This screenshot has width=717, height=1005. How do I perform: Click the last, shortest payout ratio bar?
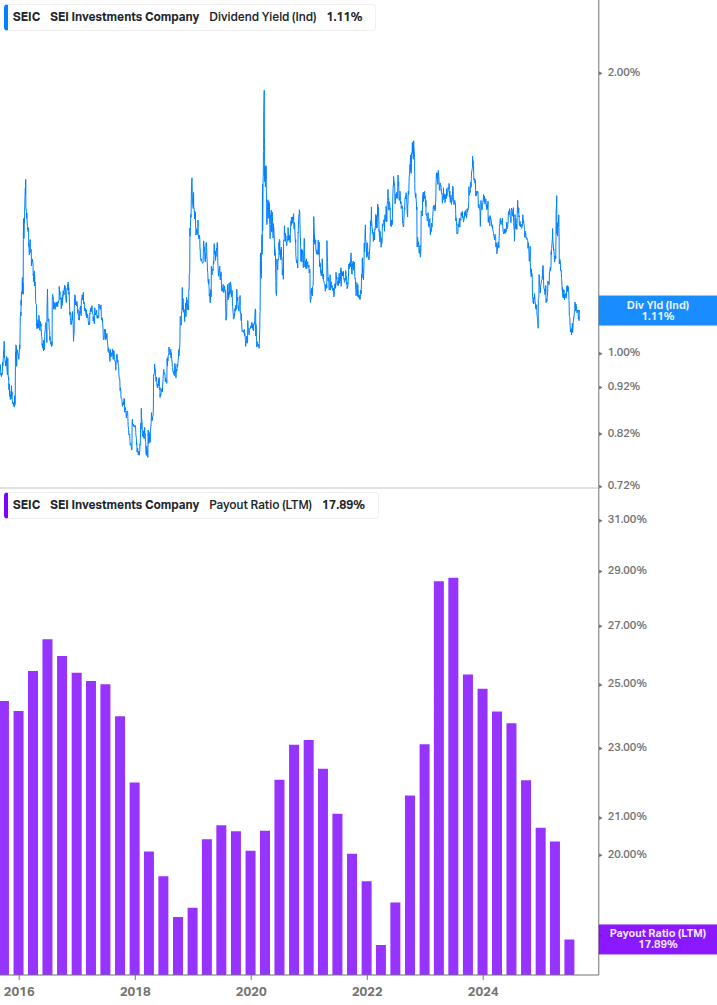coord(569,957)
